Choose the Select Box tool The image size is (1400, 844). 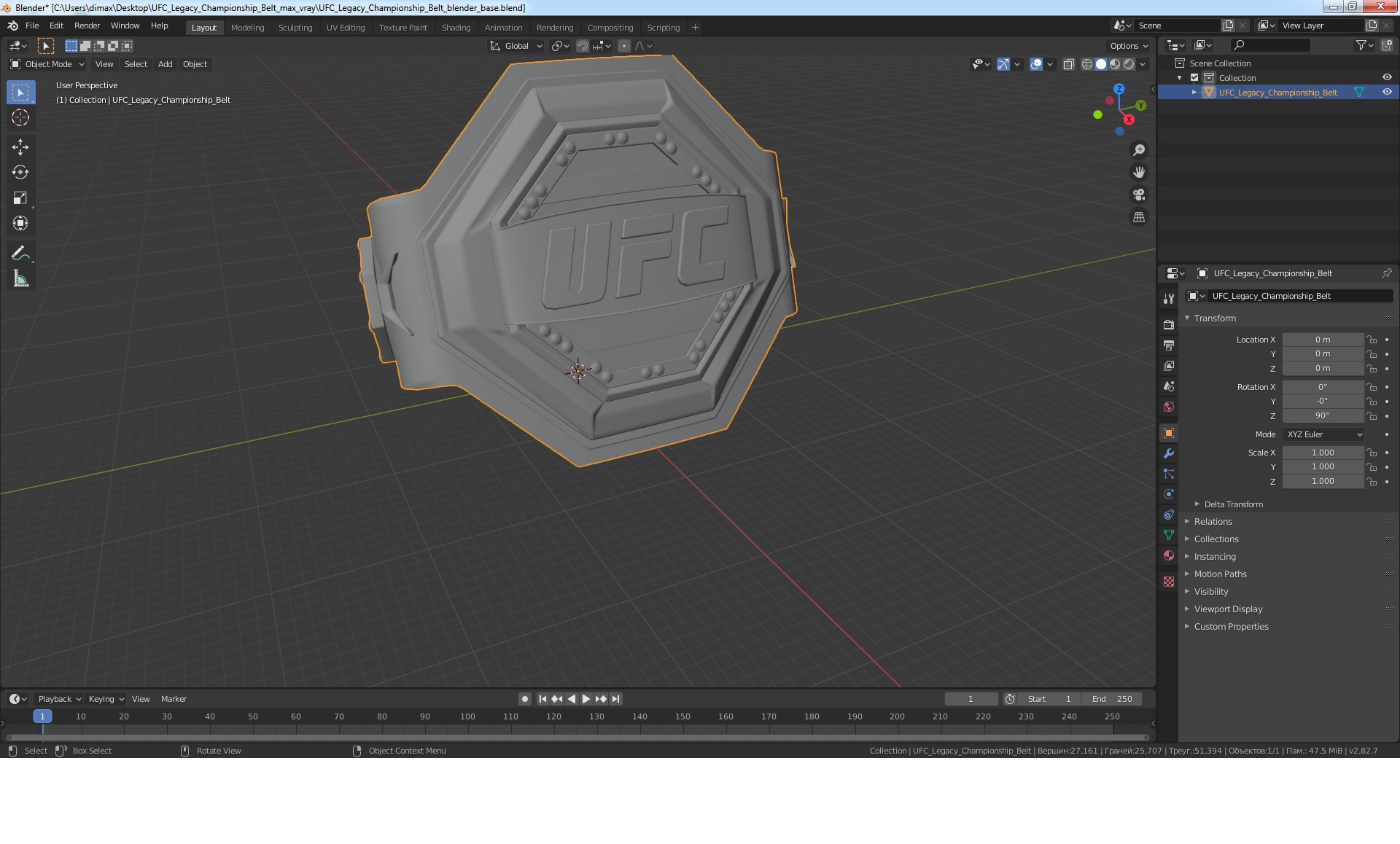coord(20,92)
